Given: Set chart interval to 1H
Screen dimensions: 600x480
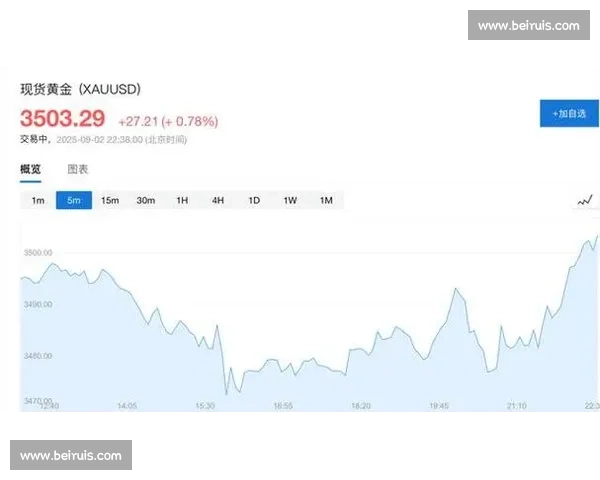Looking at the screenshot, I should click(182, 201).
